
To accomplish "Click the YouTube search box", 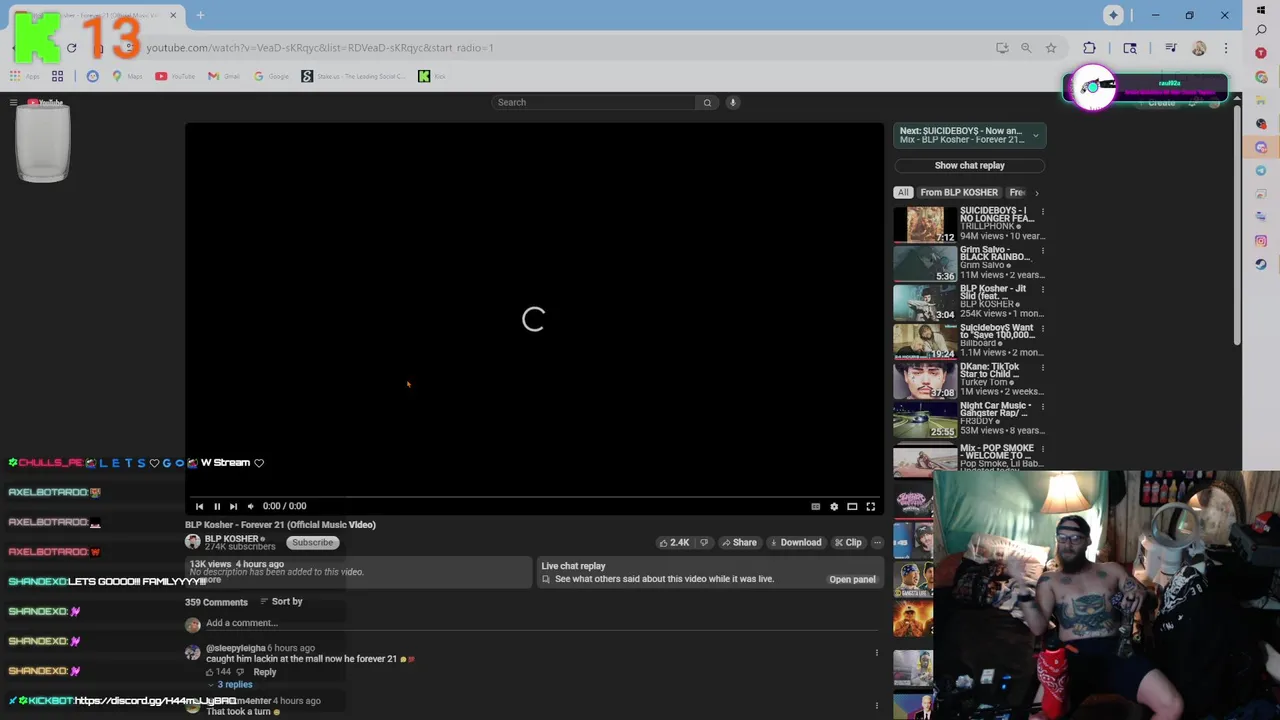I will pos(595,102).
